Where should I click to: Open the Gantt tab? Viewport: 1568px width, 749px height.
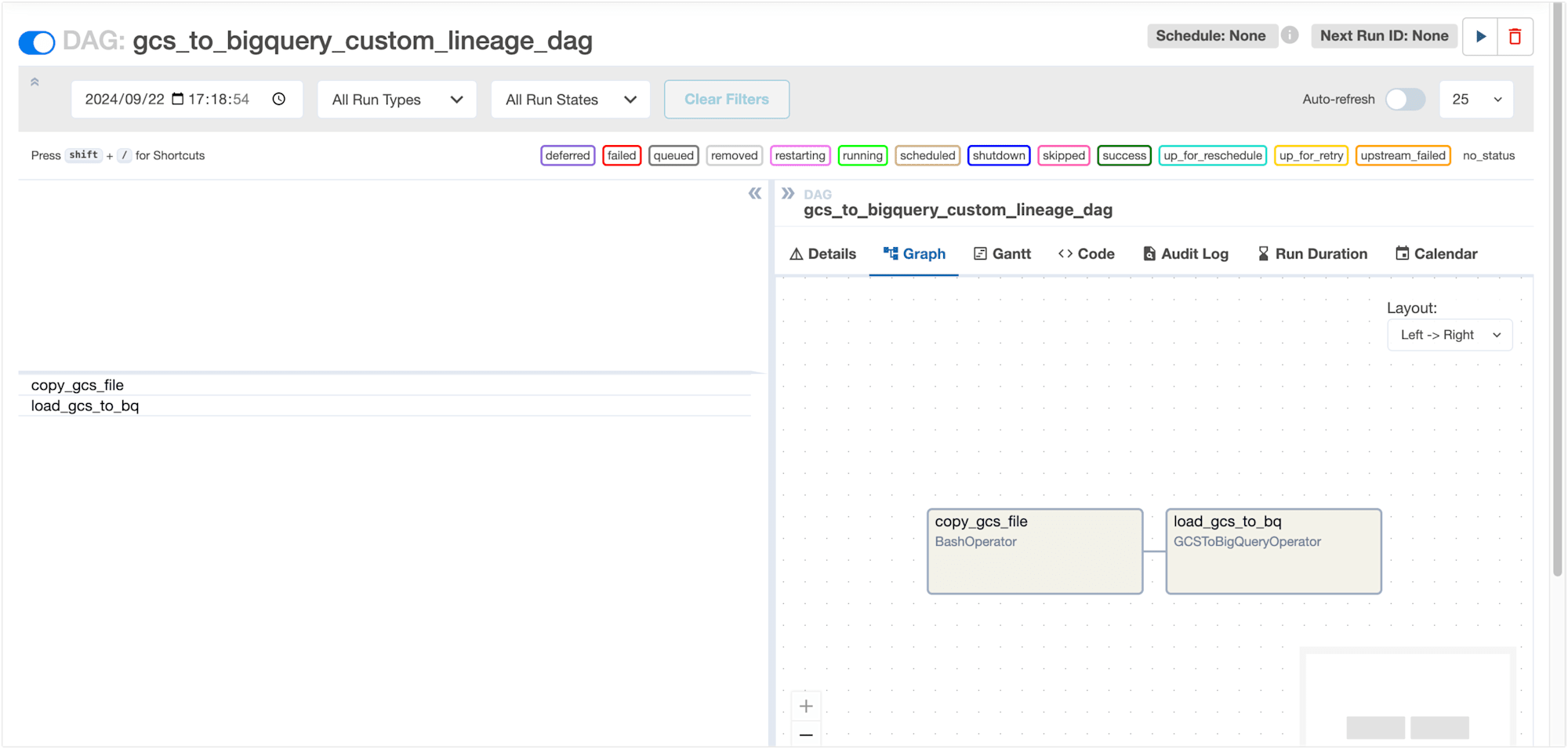click(x=1002, y=253)
